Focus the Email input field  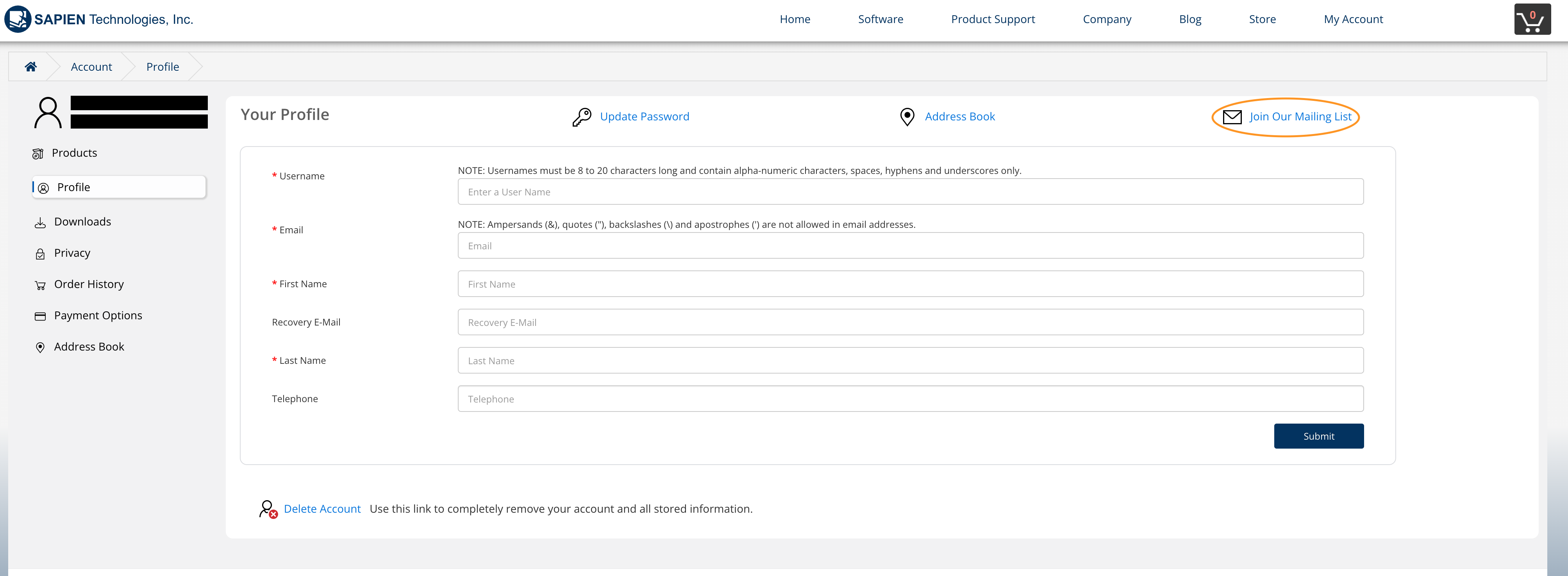911,246
